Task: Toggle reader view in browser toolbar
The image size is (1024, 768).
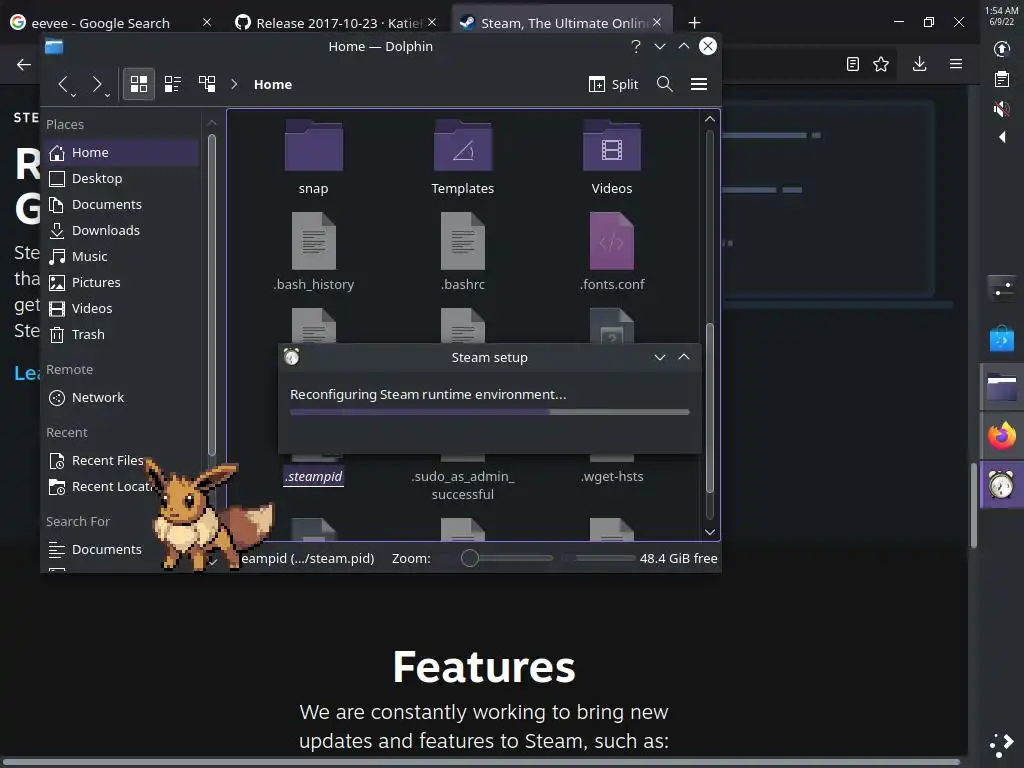Action: pos(852,64)
